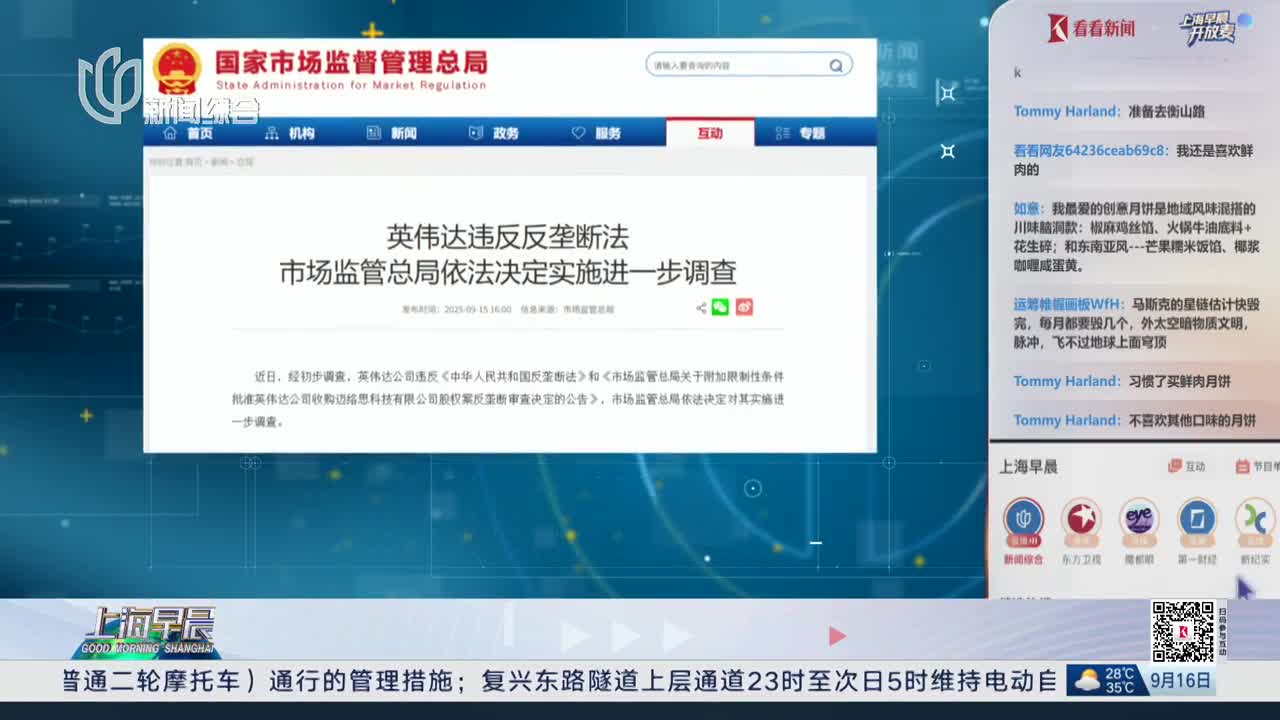Select the 新纪实 channel icon

pos(1255,520)
